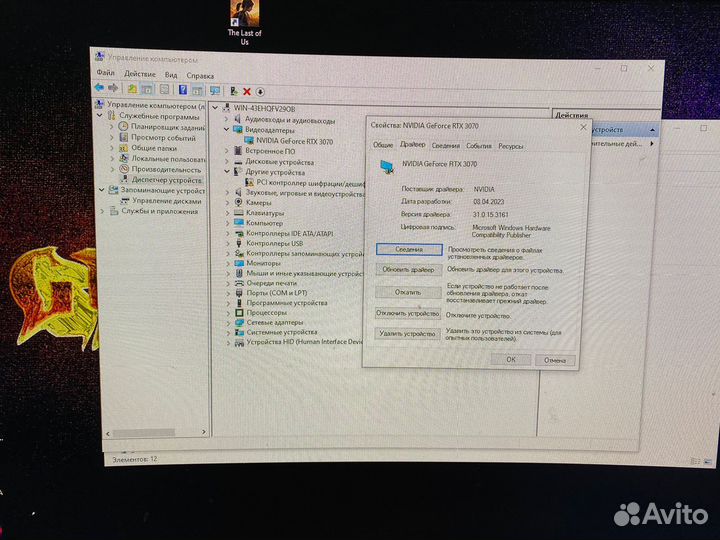This screenshot has width=720, height=540.
Task: Click the display adapter icon in the properties dialog
Action: click(x=387, y=167)
